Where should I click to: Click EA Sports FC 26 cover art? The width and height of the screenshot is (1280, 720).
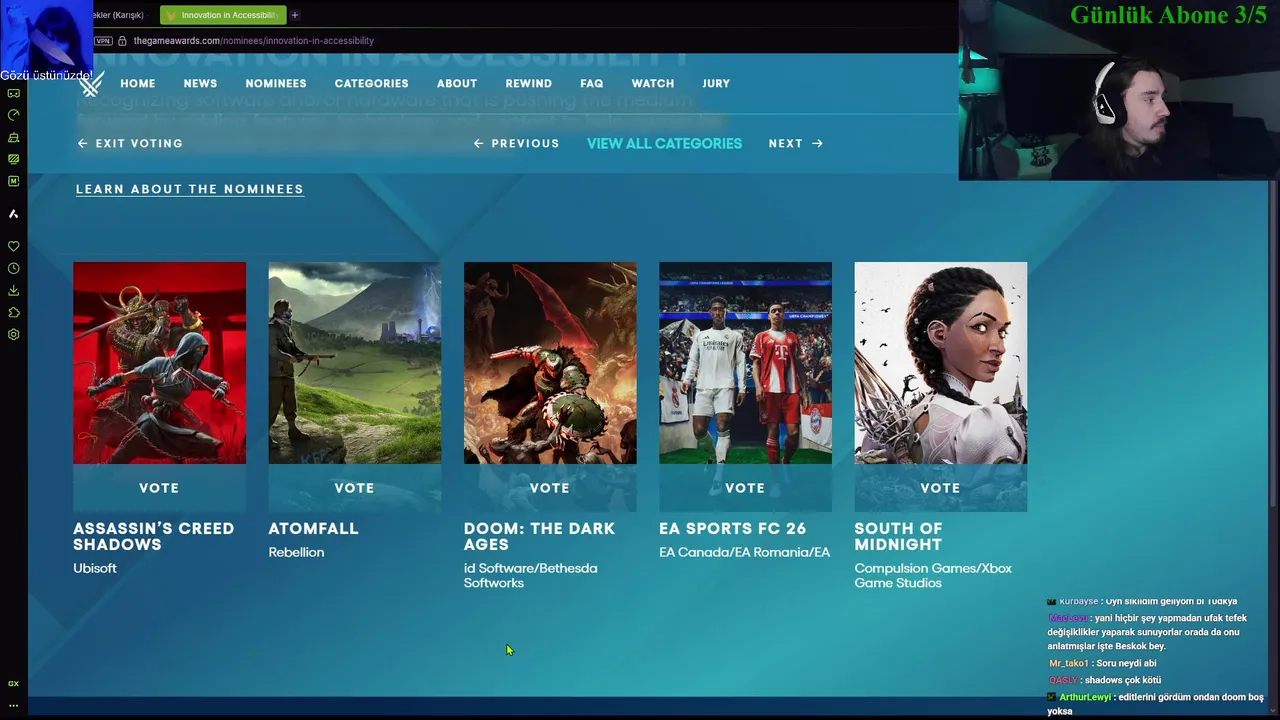(745, 363)
